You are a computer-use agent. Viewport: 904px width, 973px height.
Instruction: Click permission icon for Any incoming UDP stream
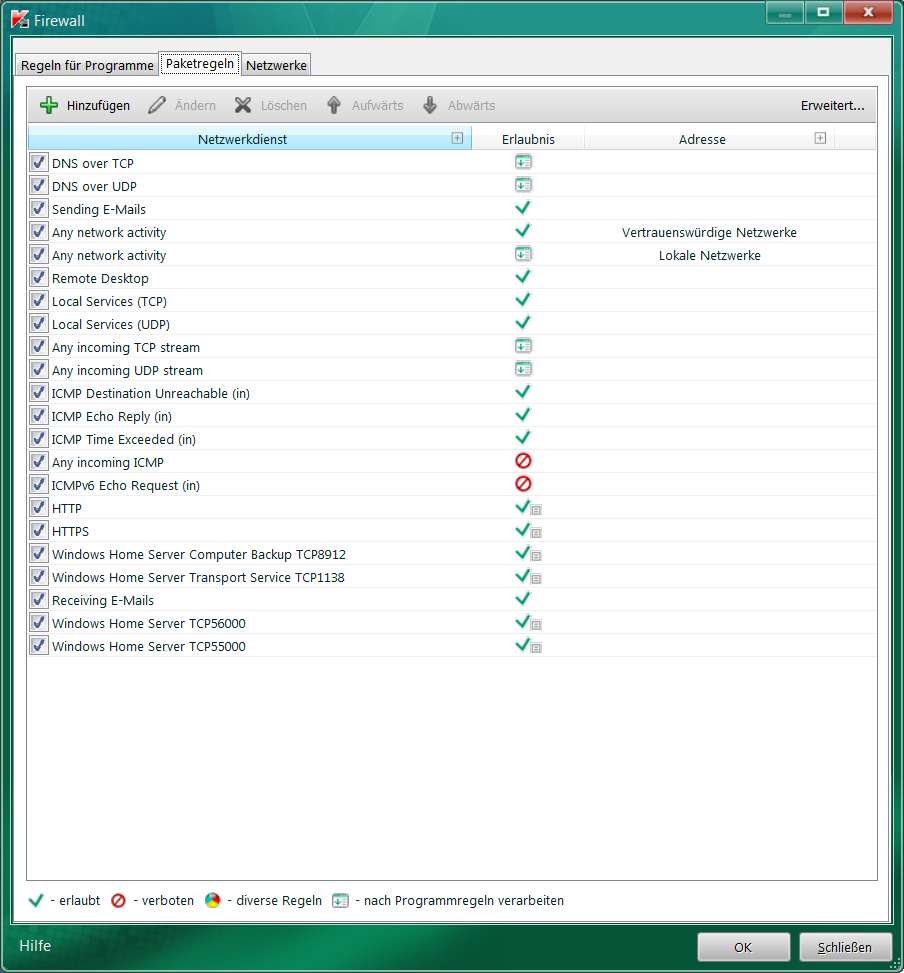523,369
